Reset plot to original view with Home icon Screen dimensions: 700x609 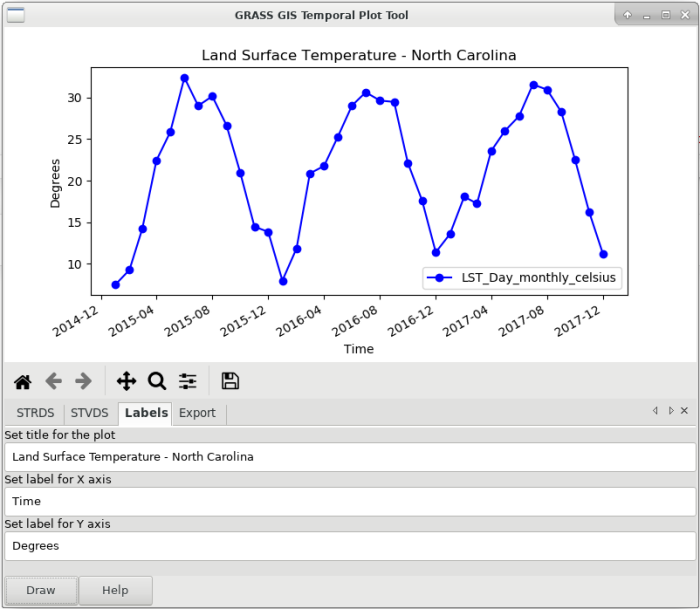22,381
